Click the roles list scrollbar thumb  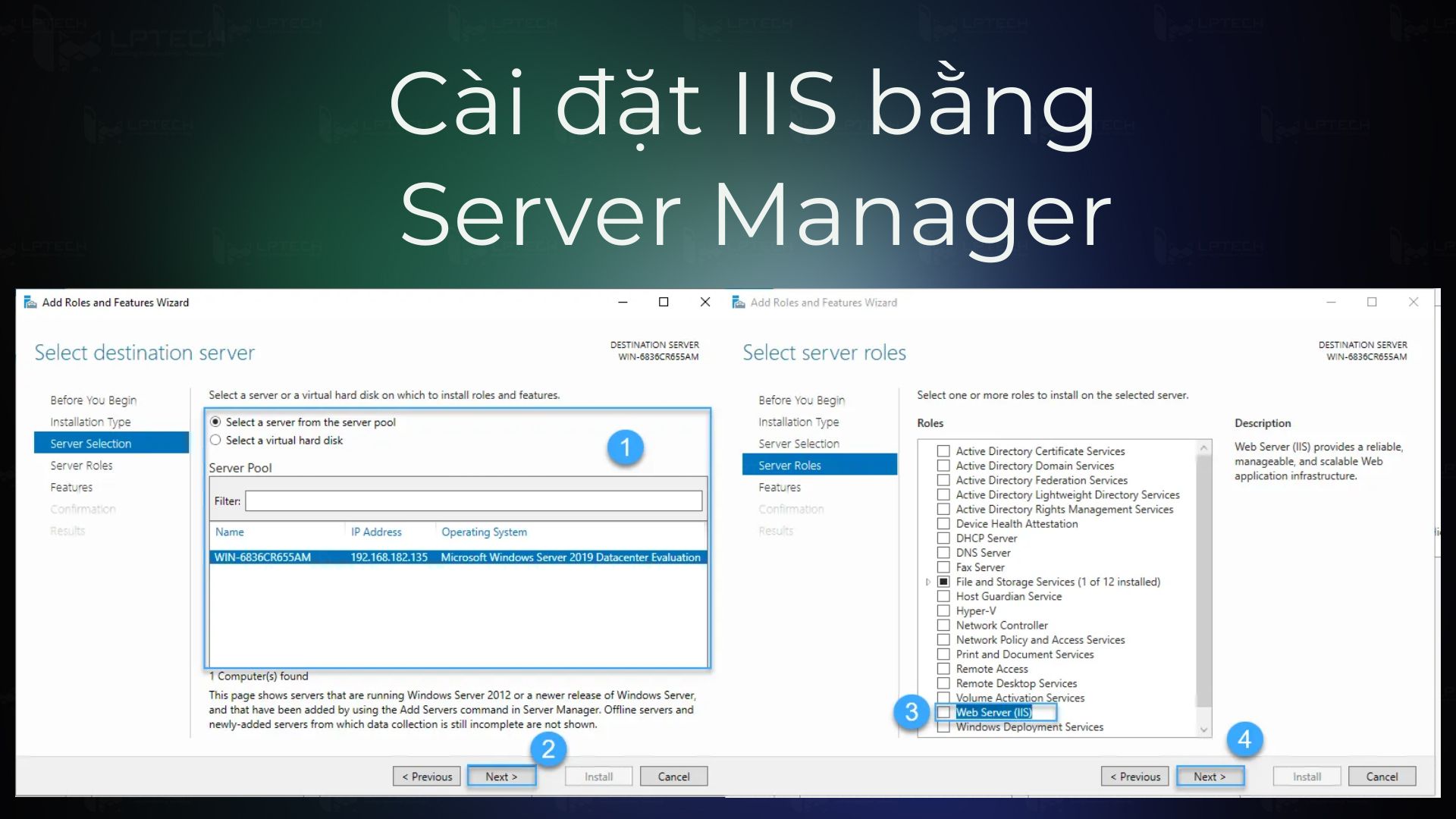1203,580
